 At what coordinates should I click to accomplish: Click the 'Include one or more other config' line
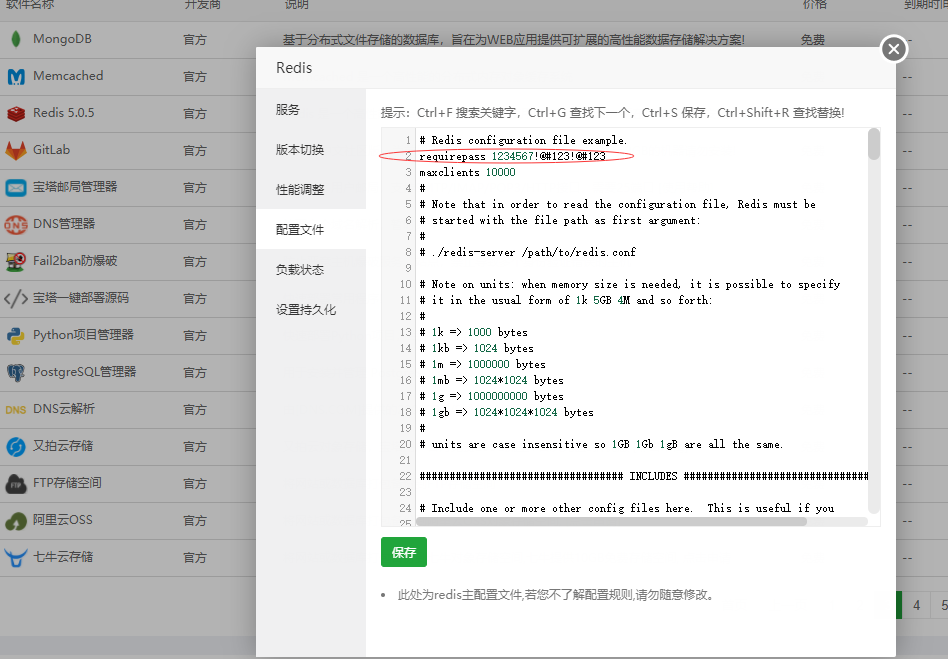click(x=626, y=508)
